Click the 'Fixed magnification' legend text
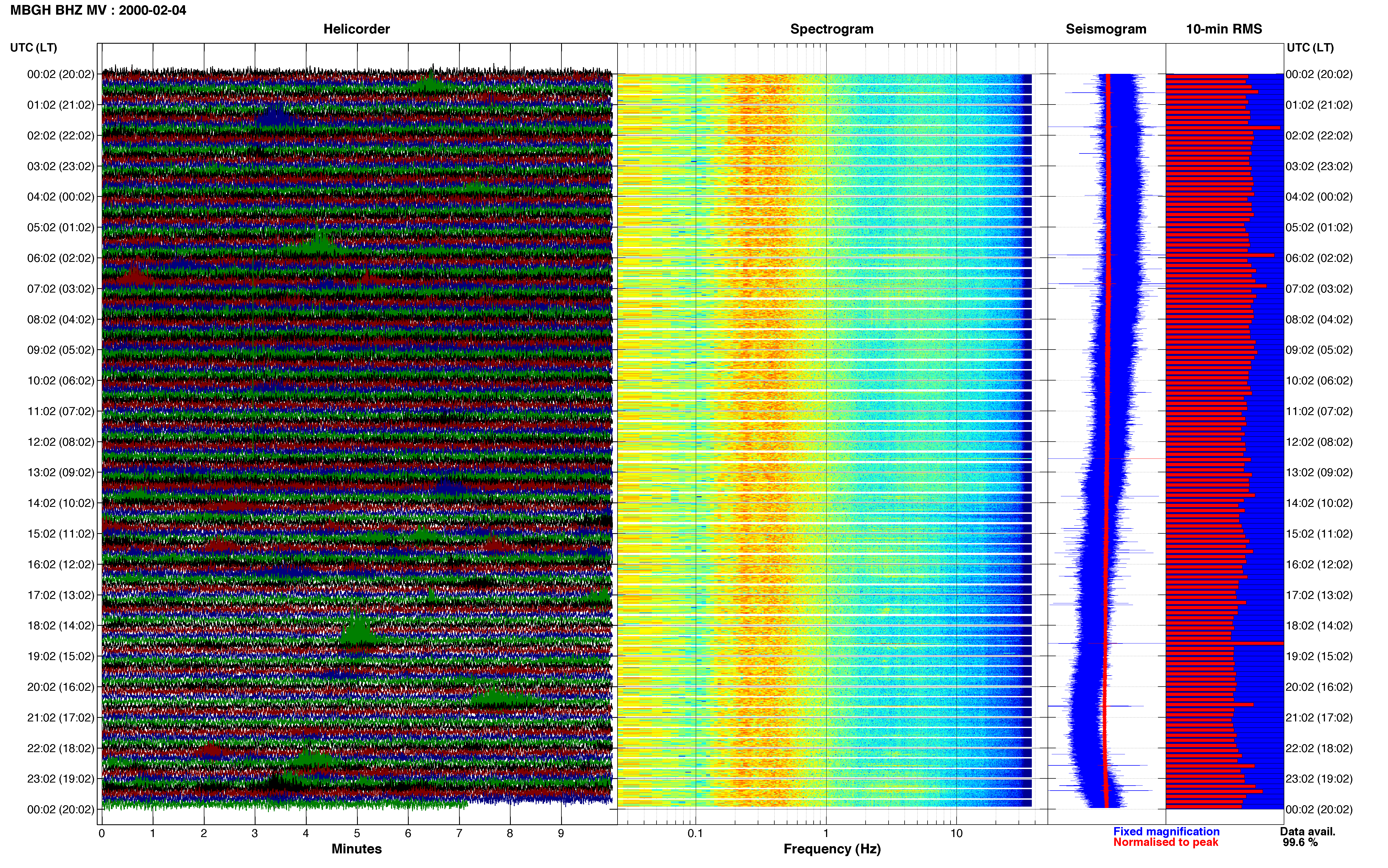1388x868 pixels. pyautogui.click(x=1166, y=831)
